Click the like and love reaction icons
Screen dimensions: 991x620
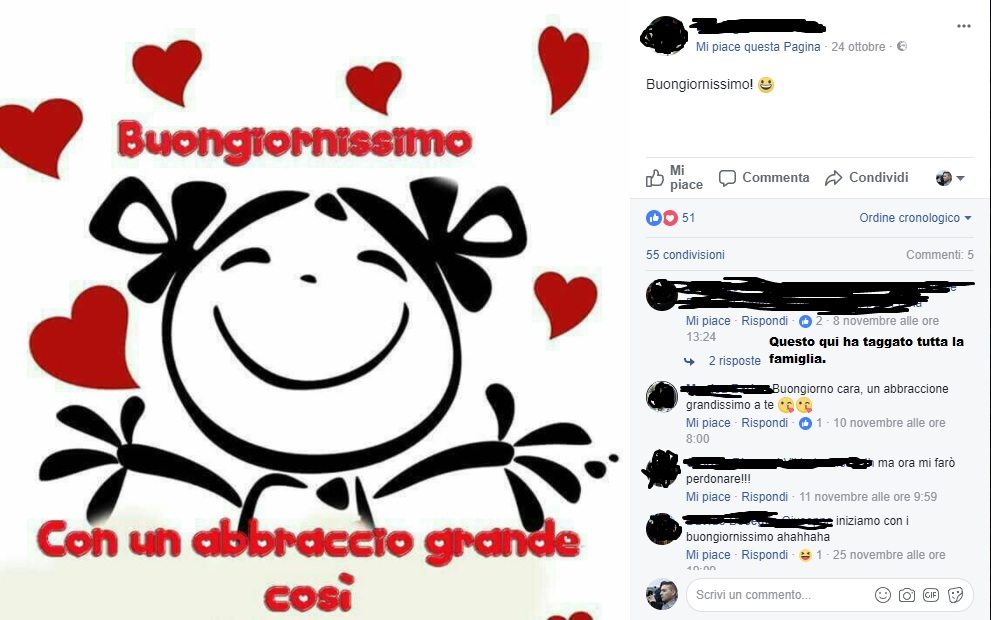[662, 218]
